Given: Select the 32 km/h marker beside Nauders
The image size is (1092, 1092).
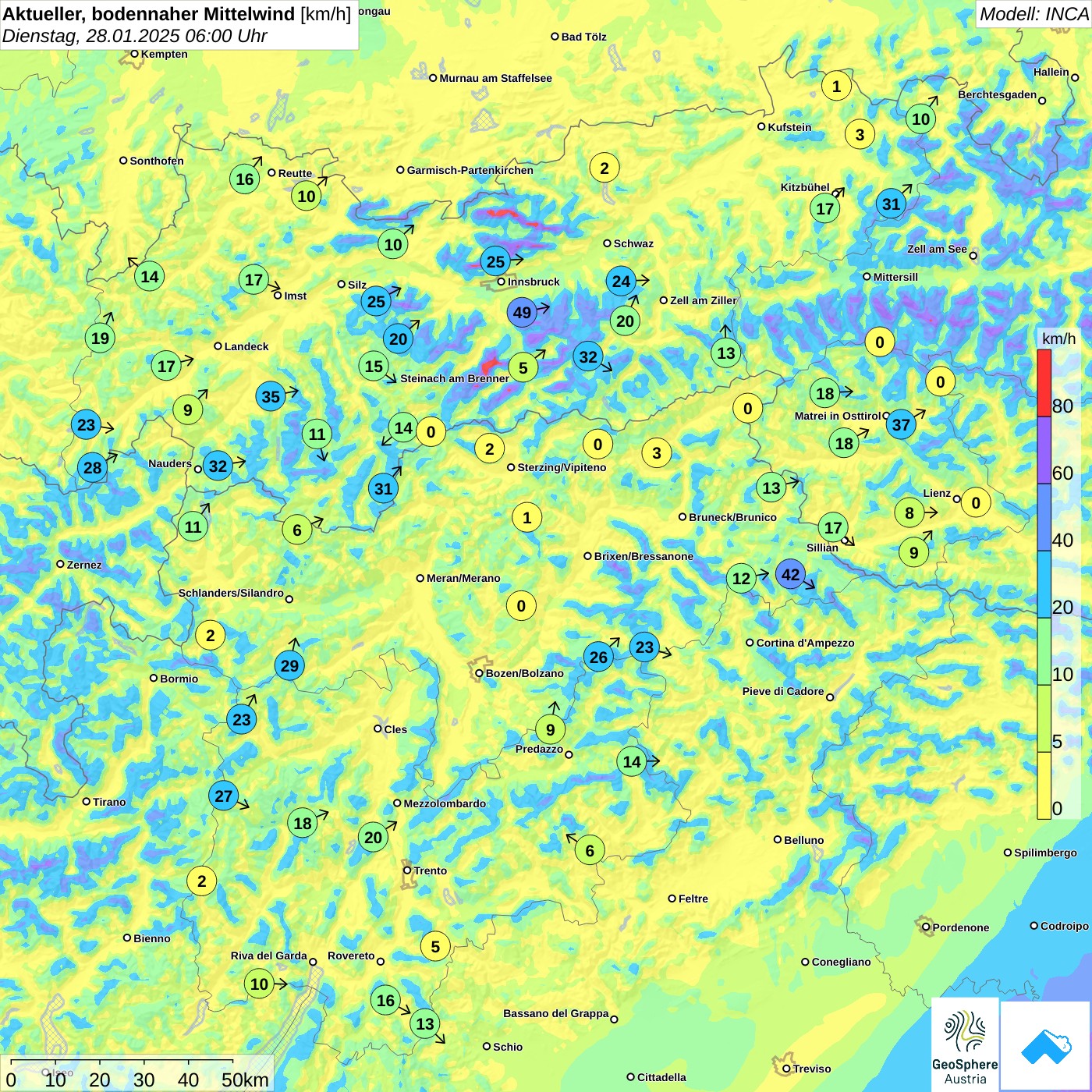Looking at the screenshot, I should click(218, 466).
